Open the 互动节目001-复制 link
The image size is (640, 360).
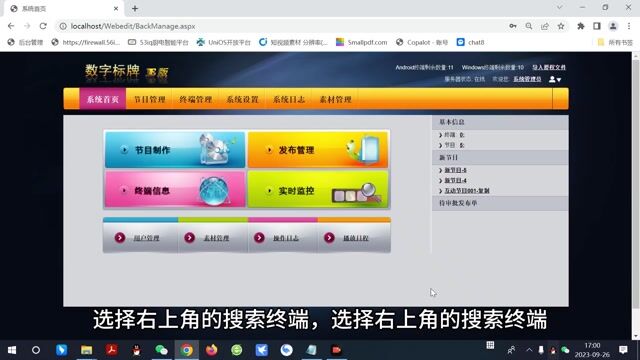tap(467, 191)
